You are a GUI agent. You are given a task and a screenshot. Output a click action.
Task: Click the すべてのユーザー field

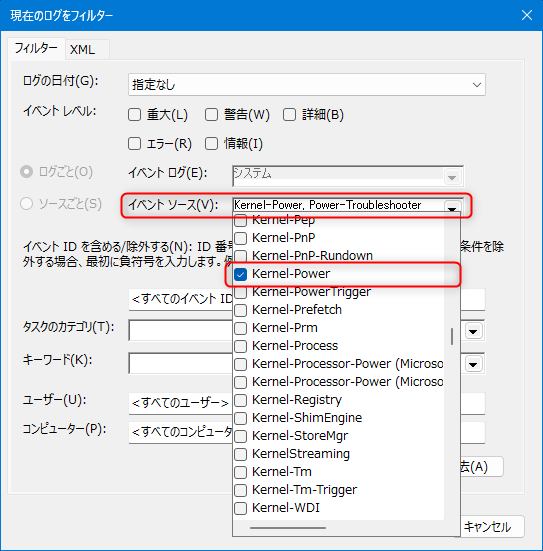point(181,403)
